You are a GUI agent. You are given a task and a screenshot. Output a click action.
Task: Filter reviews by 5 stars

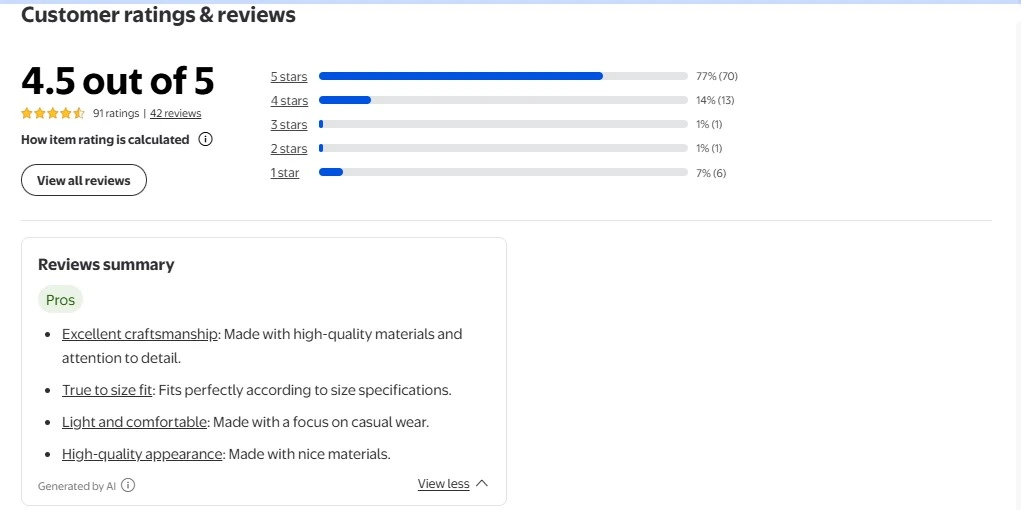click(x=289, y=77)
